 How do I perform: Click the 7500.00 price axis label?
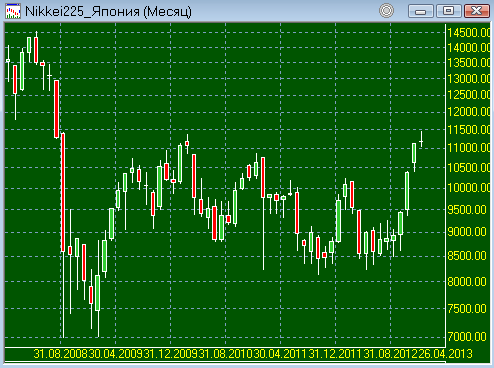pos(467,308)
